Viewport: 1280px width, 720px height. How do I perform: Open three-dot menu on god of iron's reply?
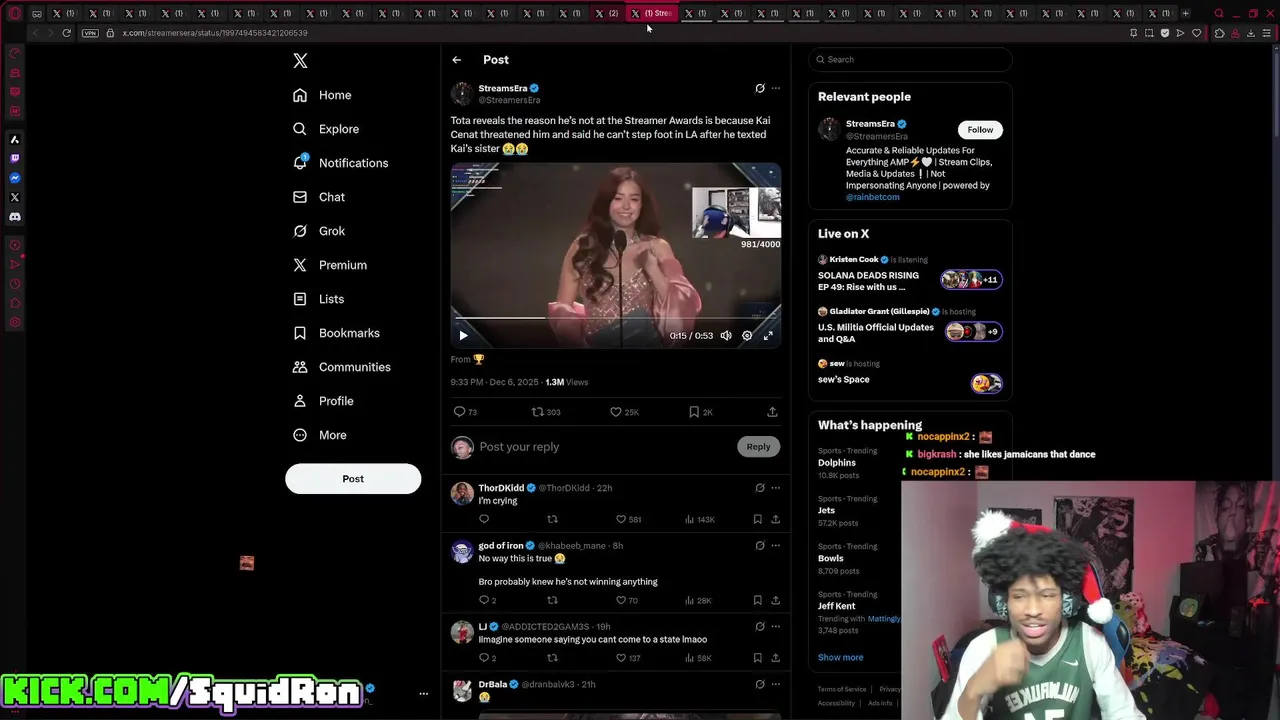[x=776, y=546]
